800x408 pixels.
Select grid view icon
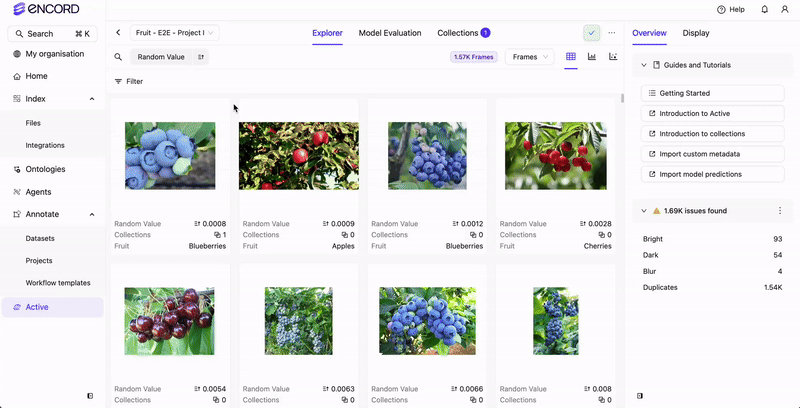(570, 57)
